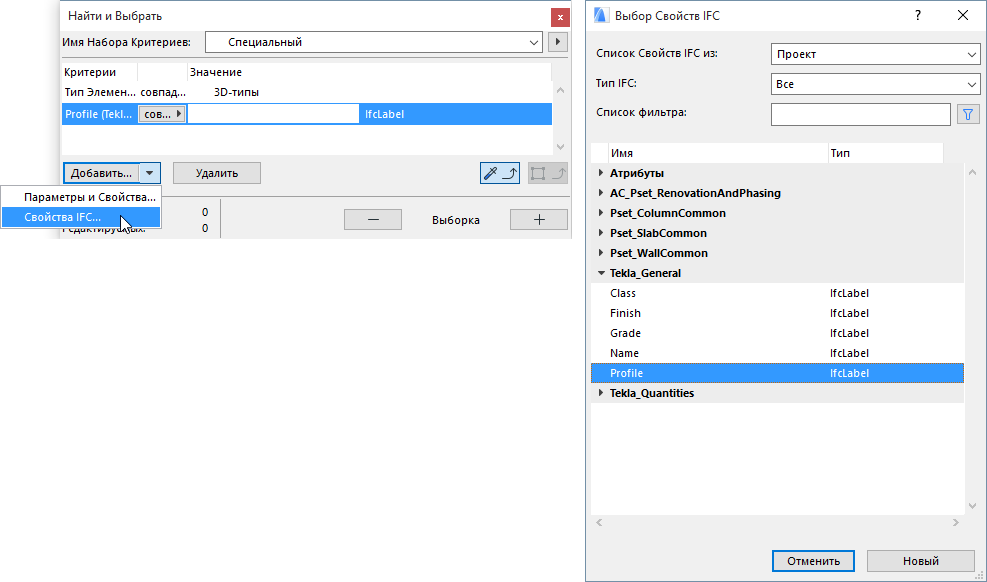
Task: Choose 'Параметры и Свойства...' menu item
Action: click(89, 197)
